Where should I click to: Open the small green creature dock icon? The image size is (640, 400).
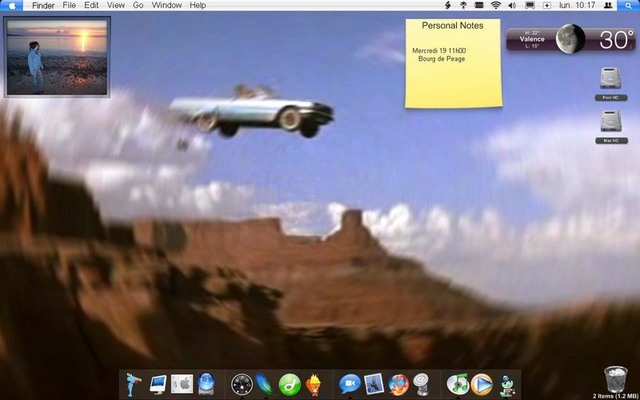(x=507, y=386)
